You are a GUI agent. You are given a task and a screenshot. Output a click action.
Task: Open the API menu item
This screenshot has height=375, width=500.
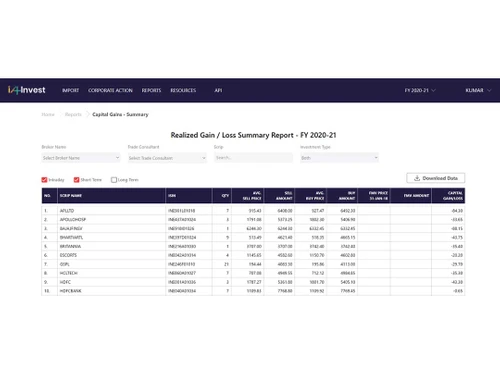pos(218,90)
